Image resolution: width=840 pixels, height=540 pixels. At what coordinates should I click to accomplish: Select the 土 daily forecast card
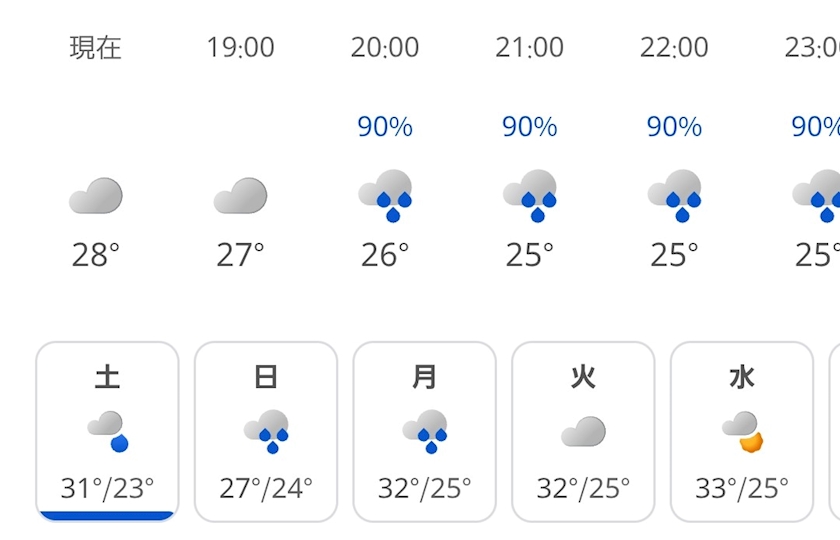107,431
